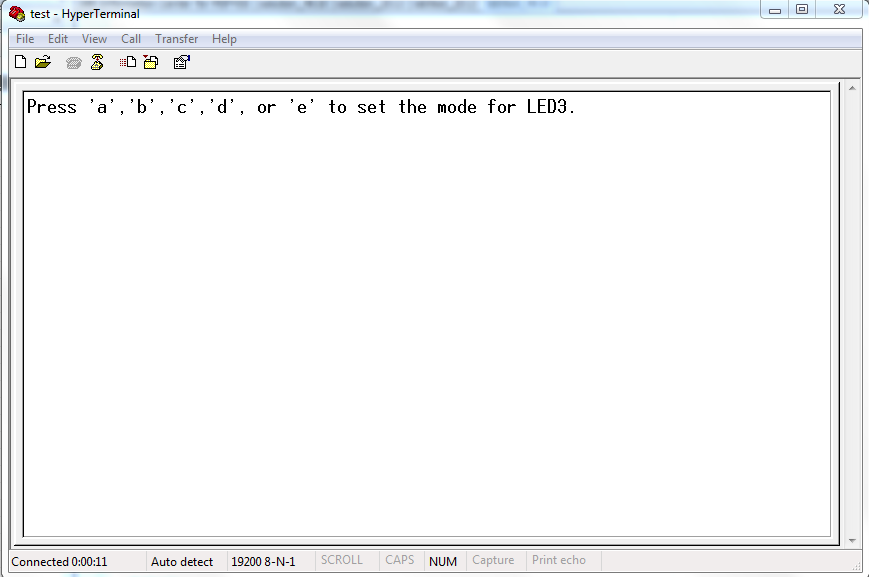Toggle the SCROLL indicator
The height and width of the screenshot is (577, 869).
pos(345,561)
